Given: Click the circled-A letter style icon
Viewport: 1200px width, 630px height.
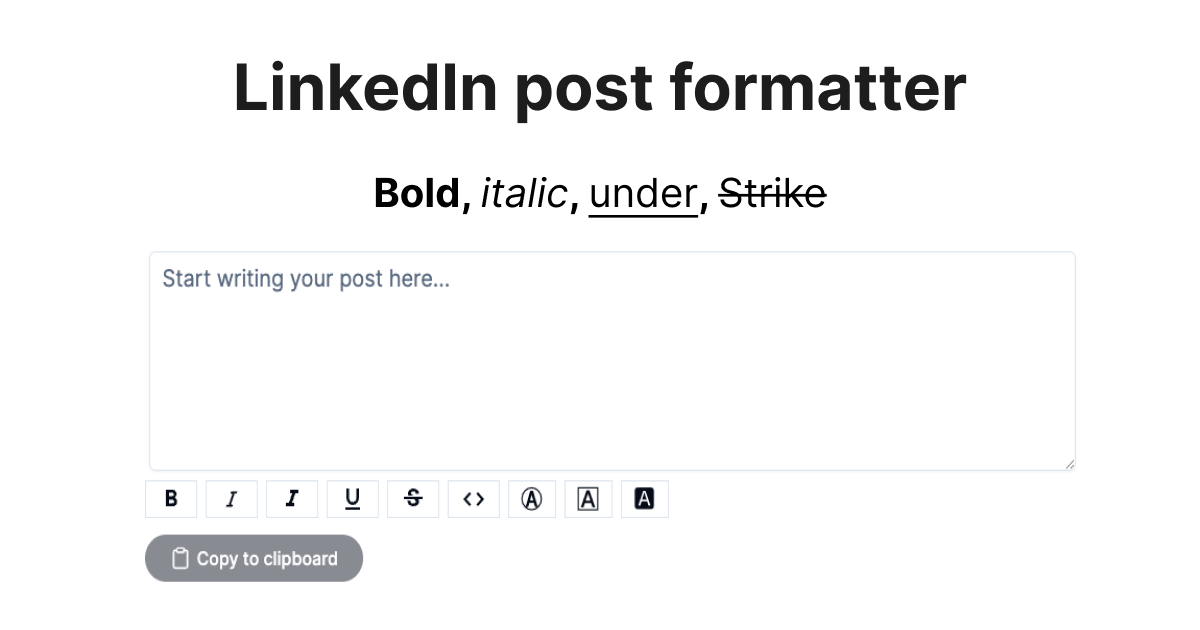Looking at the screenshot, I should (532, 498).
